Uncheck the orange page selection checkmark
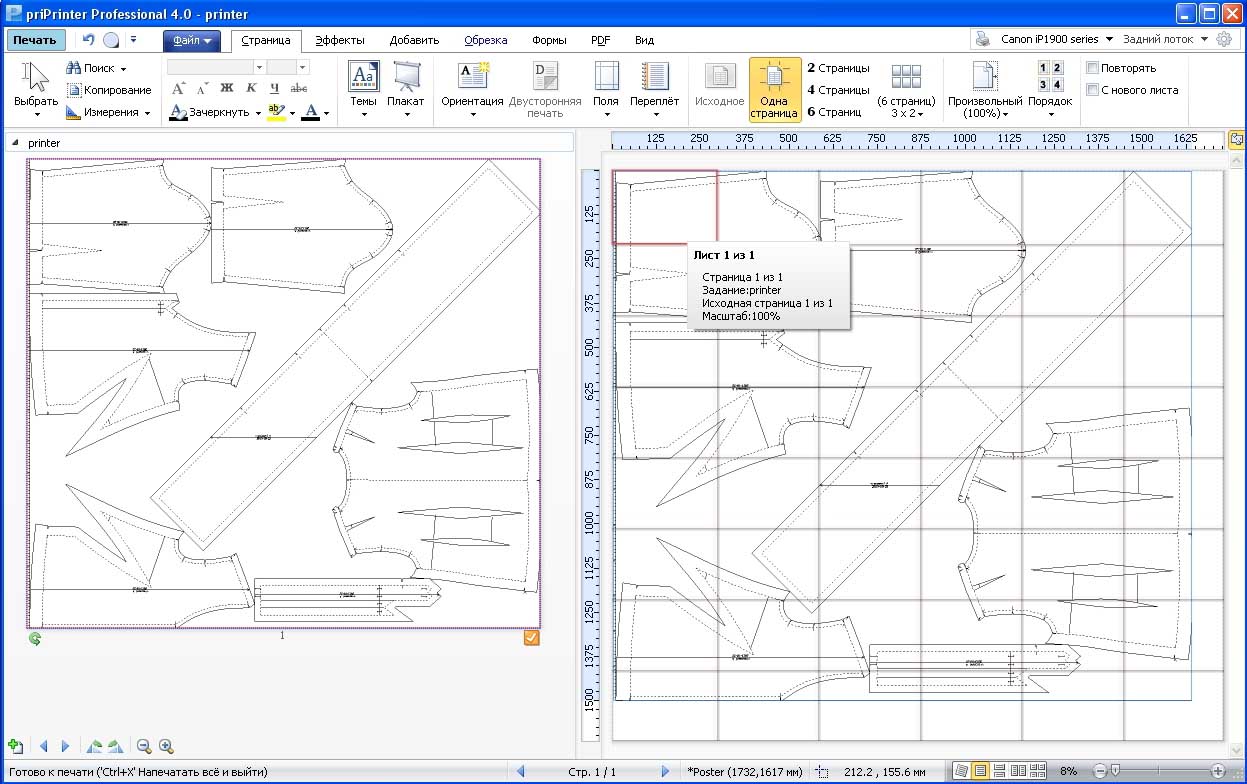Screen dimensions: 1247x784 (x=532, y=638)
